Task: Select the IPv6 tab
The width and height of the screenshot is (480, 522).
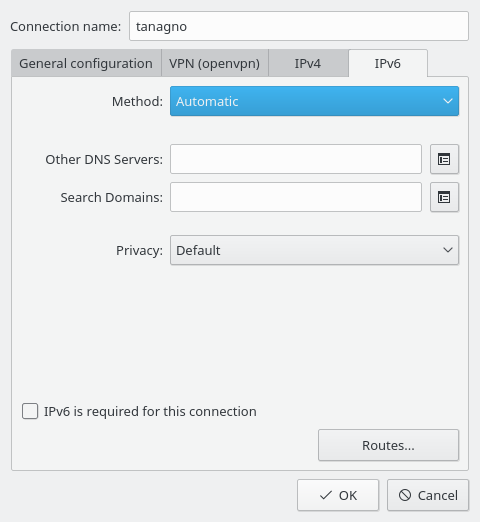Action: [x=388, y=63]
